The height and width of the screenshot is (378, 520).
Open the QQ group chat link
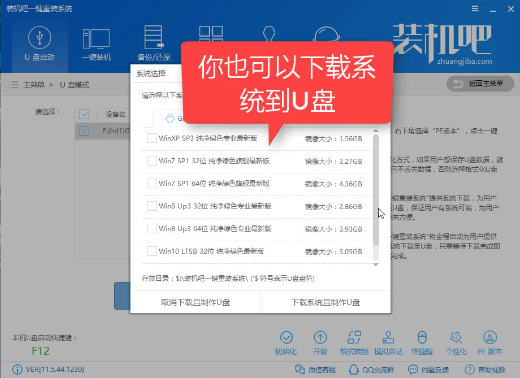tap(371, 369)
